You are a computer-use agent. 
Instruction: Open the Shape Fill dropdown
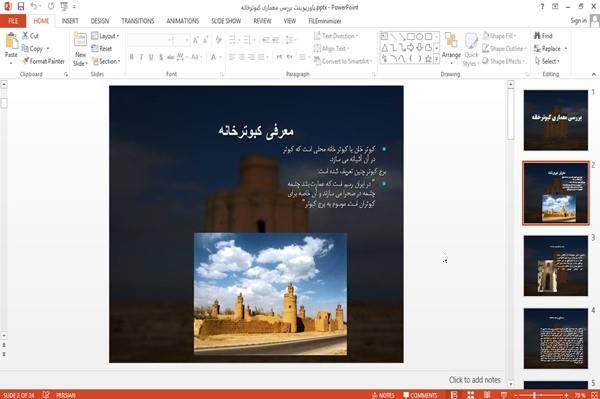(x=499, y=36)
